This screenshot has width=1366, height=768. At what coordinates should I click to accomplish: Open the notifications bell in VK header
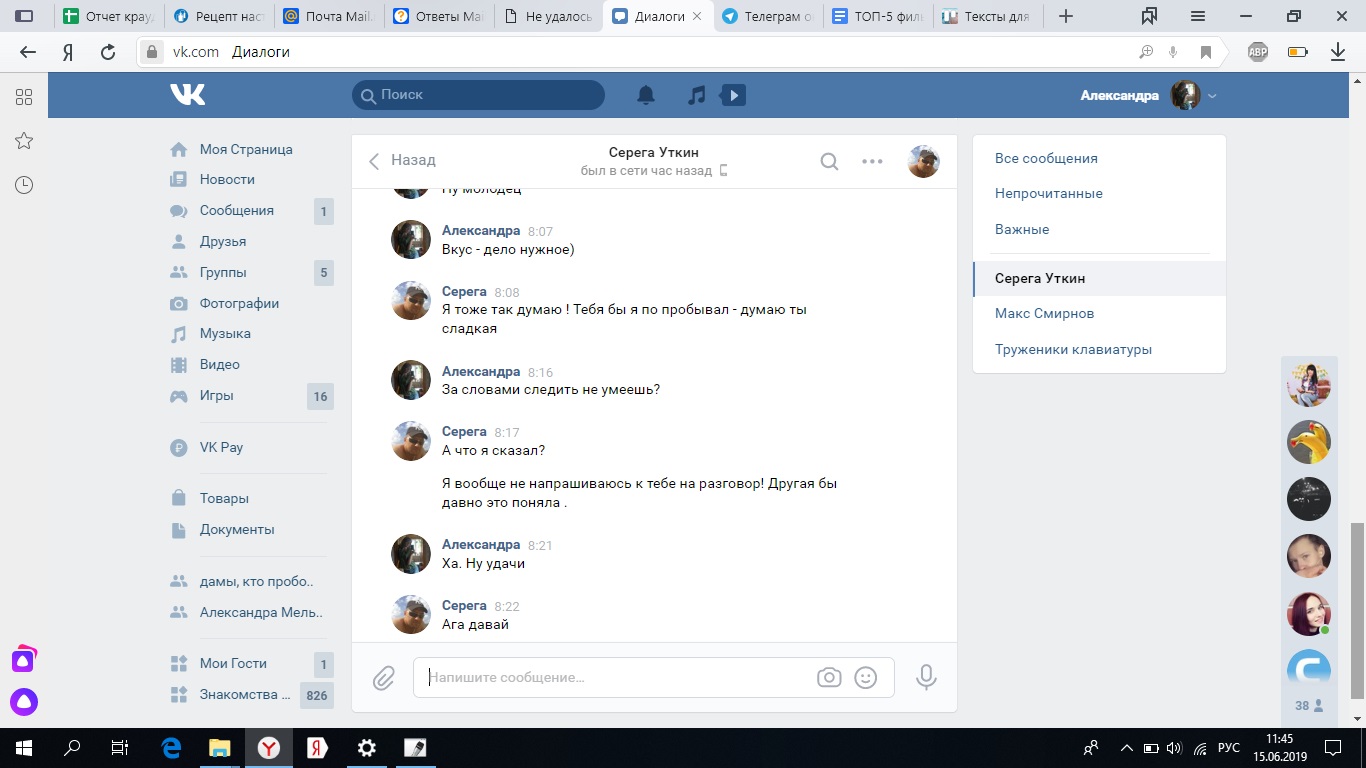646,95
